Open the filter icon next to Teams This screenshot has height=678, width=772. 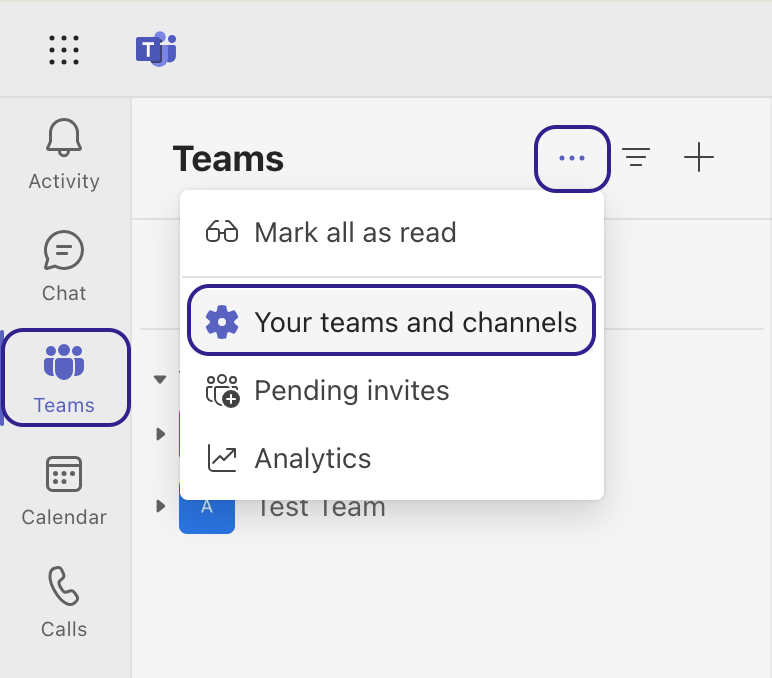tap(636, 158)
